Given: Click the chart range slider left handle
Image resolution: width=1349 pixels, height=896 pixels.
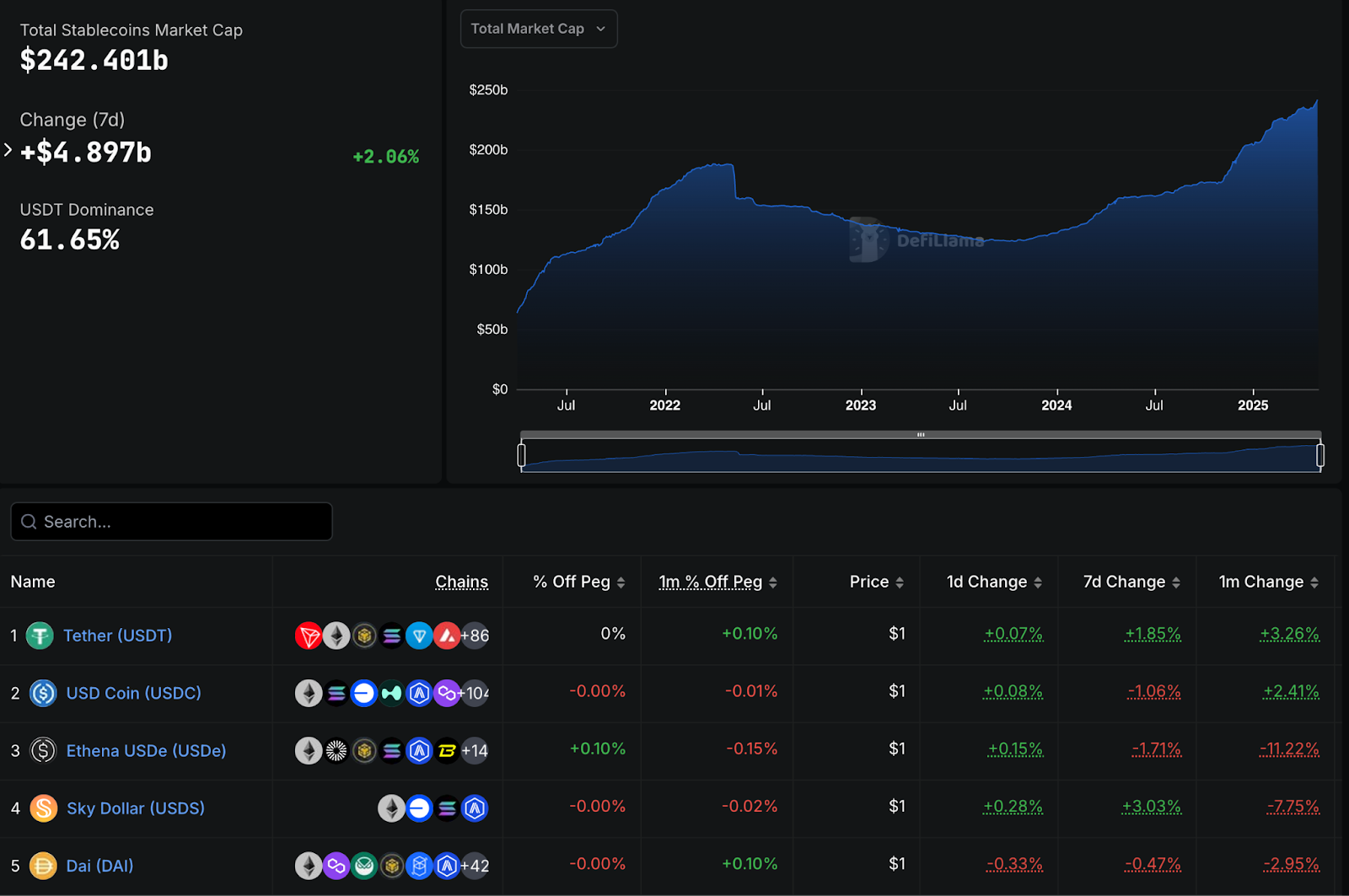Looking at the screenshot, I should pyautogui.click(x=522, y=455).
